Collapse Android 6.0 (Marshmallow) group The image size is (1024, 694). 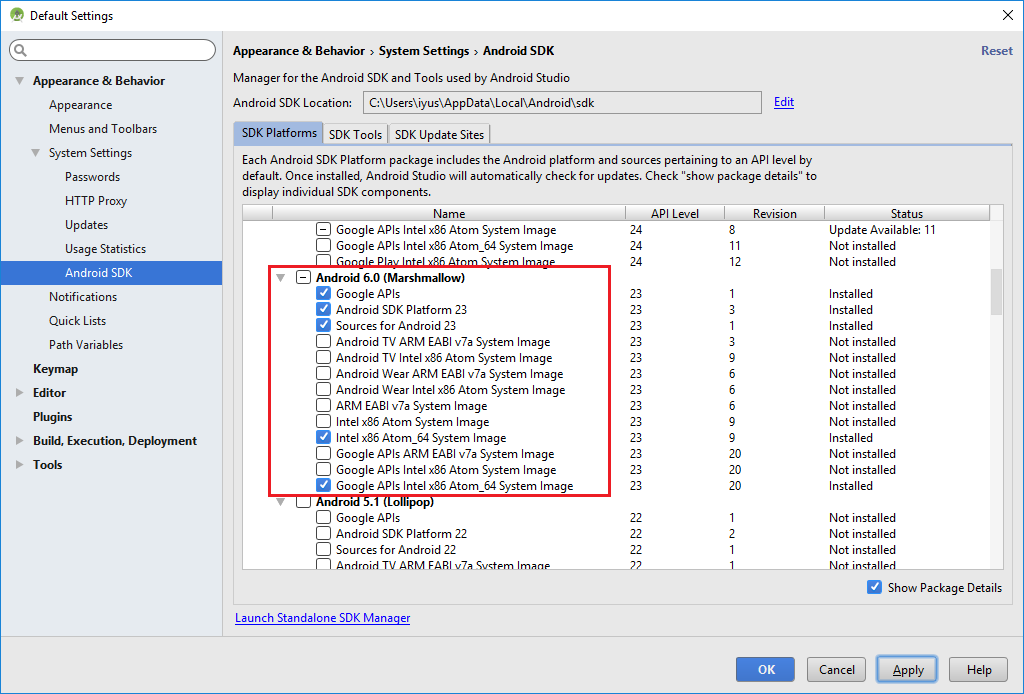(x=281, y=278)
